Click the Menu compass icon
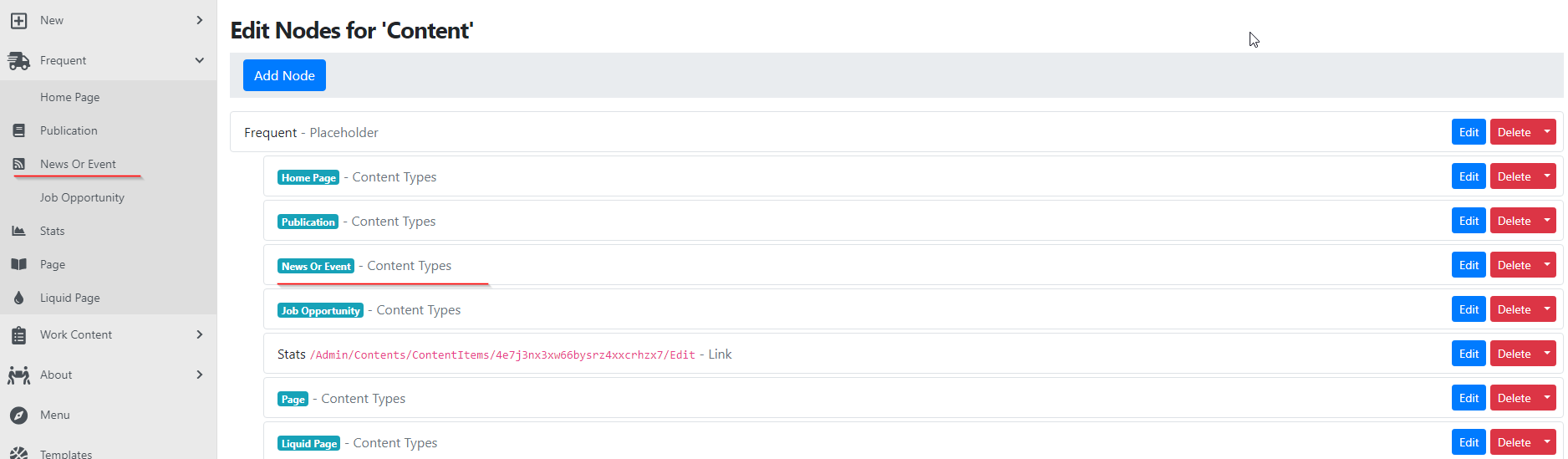The image size is (1568, 459). 18,415
